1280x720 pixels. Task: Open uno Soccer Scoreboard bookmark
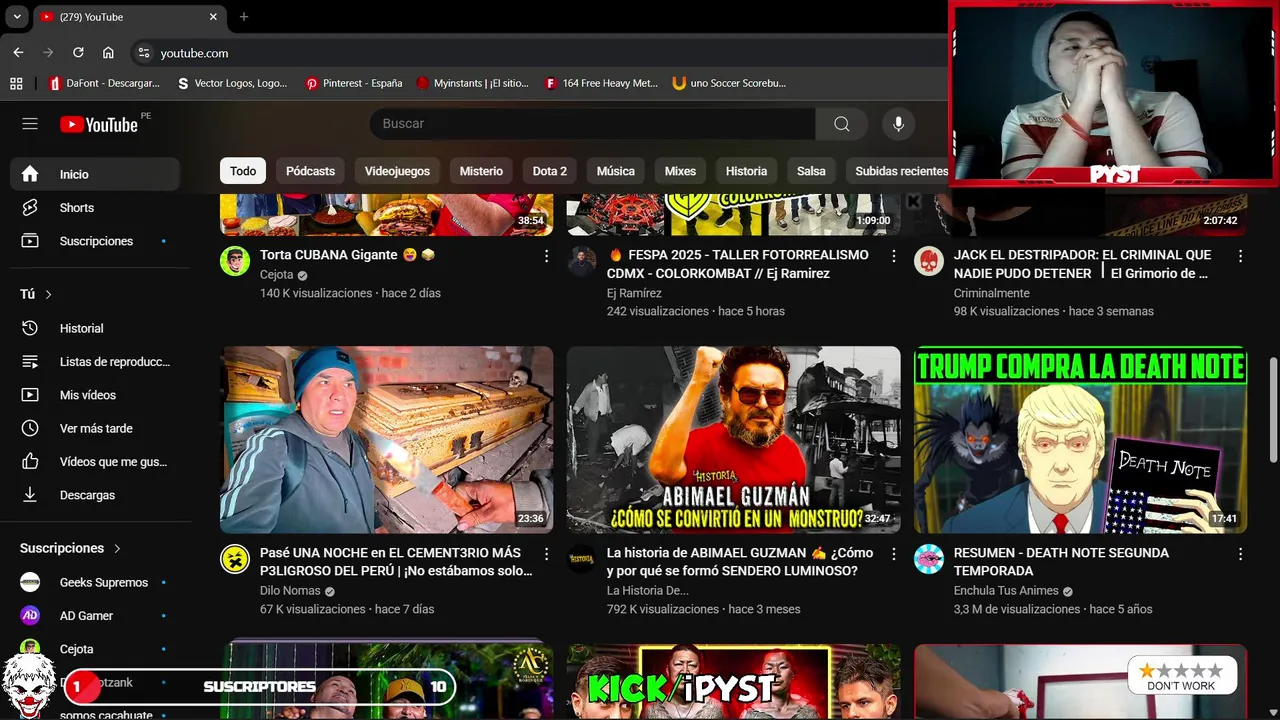point(730,83)
